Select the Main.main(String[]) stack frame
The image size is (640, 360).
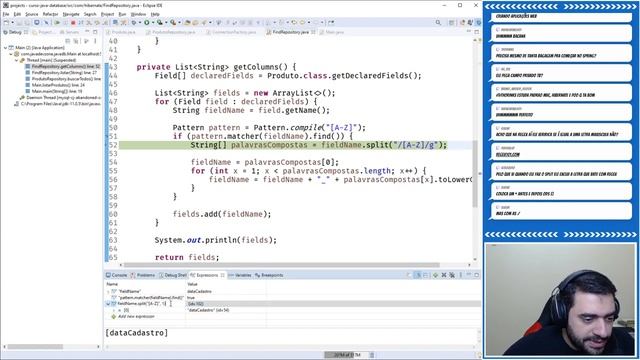(x=54, y=91)
